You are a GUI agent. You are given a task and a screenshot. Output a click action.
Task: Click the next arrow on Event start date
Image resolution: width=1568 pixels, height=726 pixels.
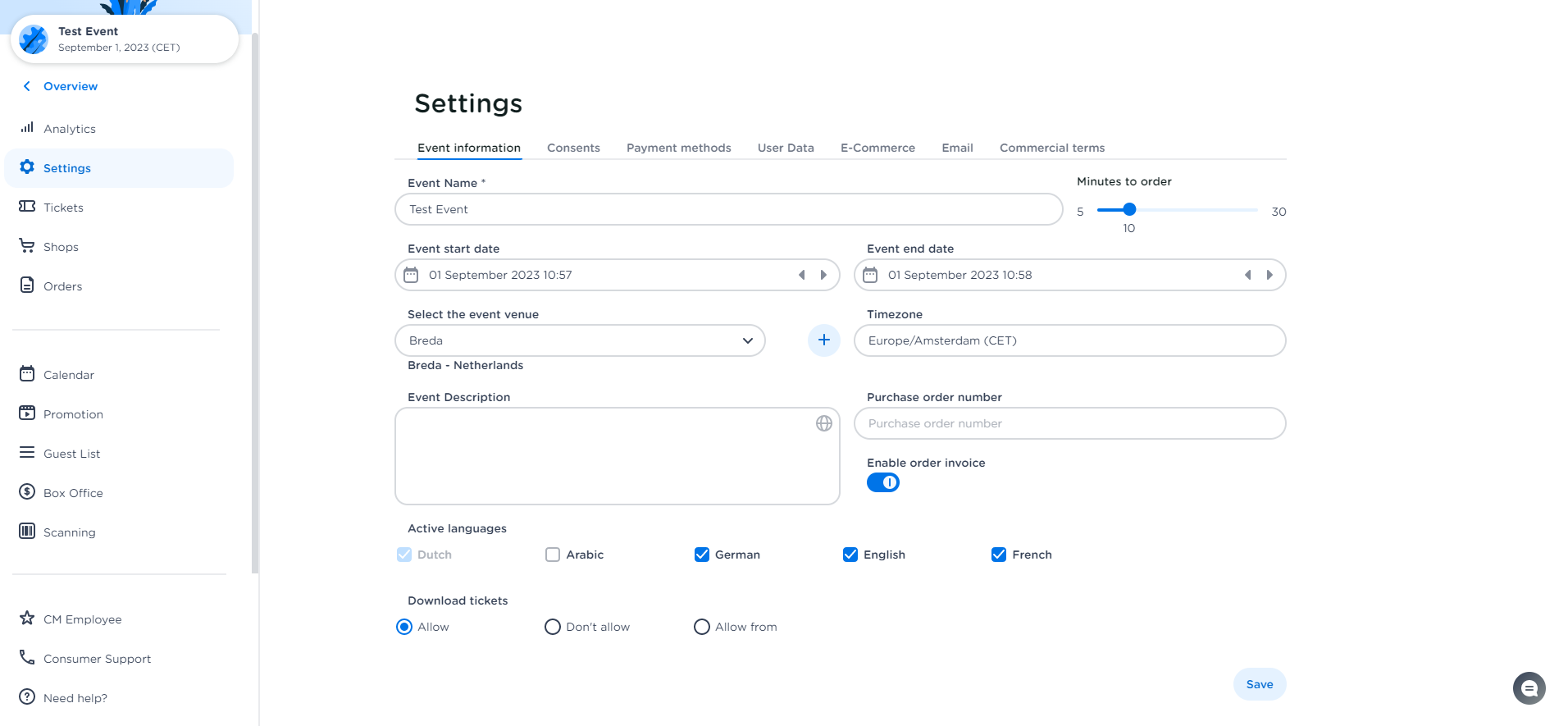click(823, 275)
